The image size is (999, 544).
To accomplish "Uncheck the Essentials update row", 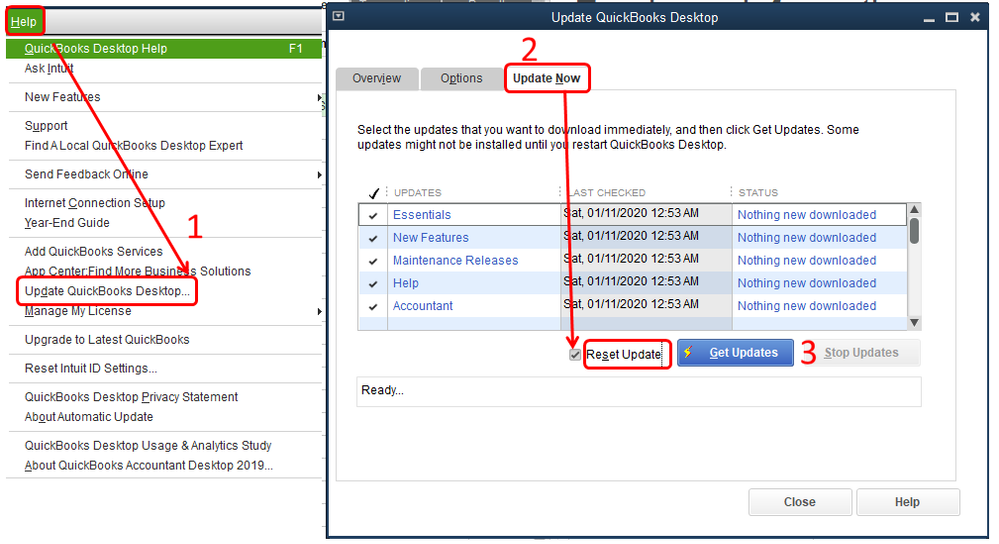I will [x=373, y=215].
